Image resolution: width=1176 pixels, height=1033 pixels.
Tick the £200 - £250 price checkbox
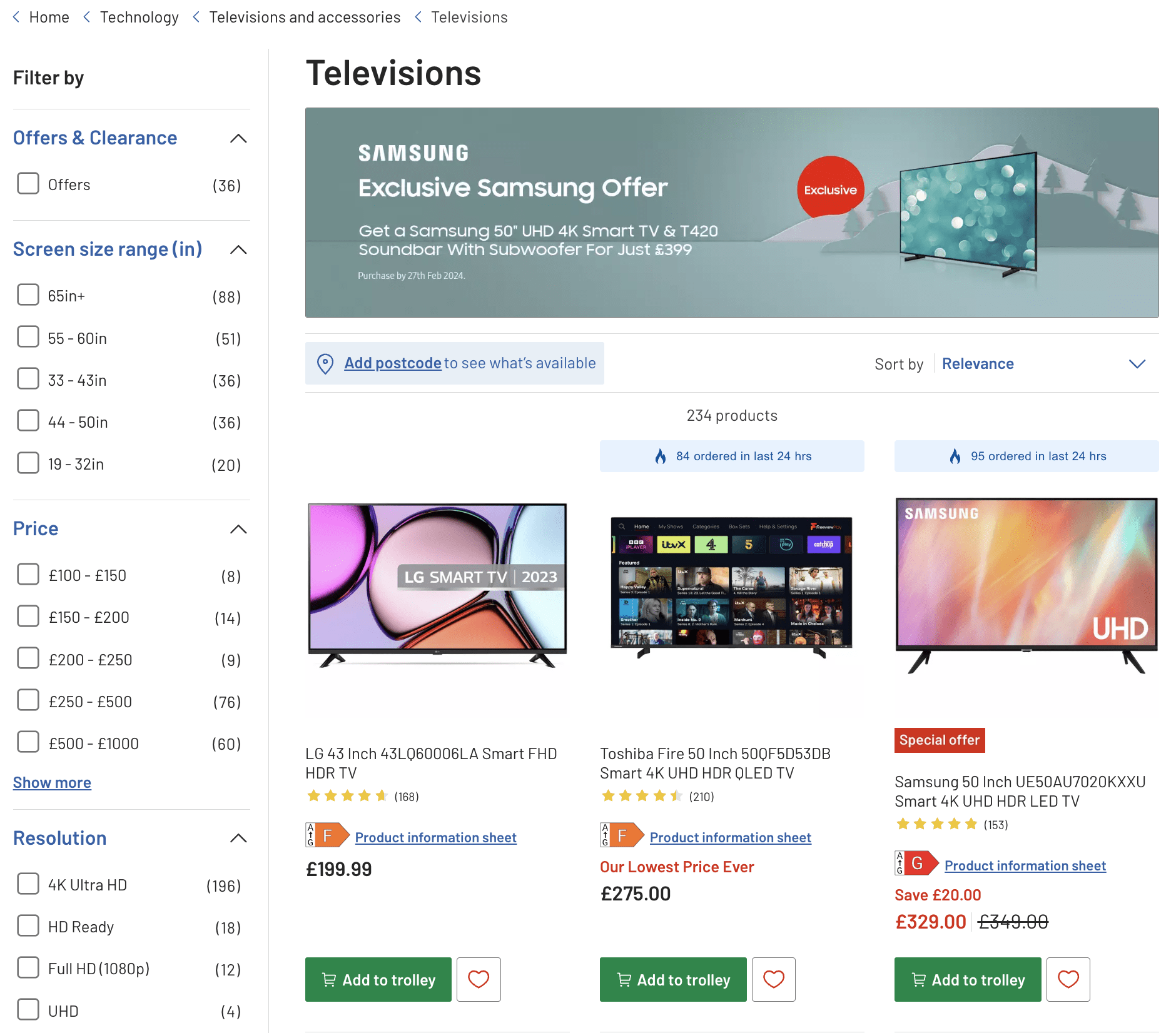[28, 658]
